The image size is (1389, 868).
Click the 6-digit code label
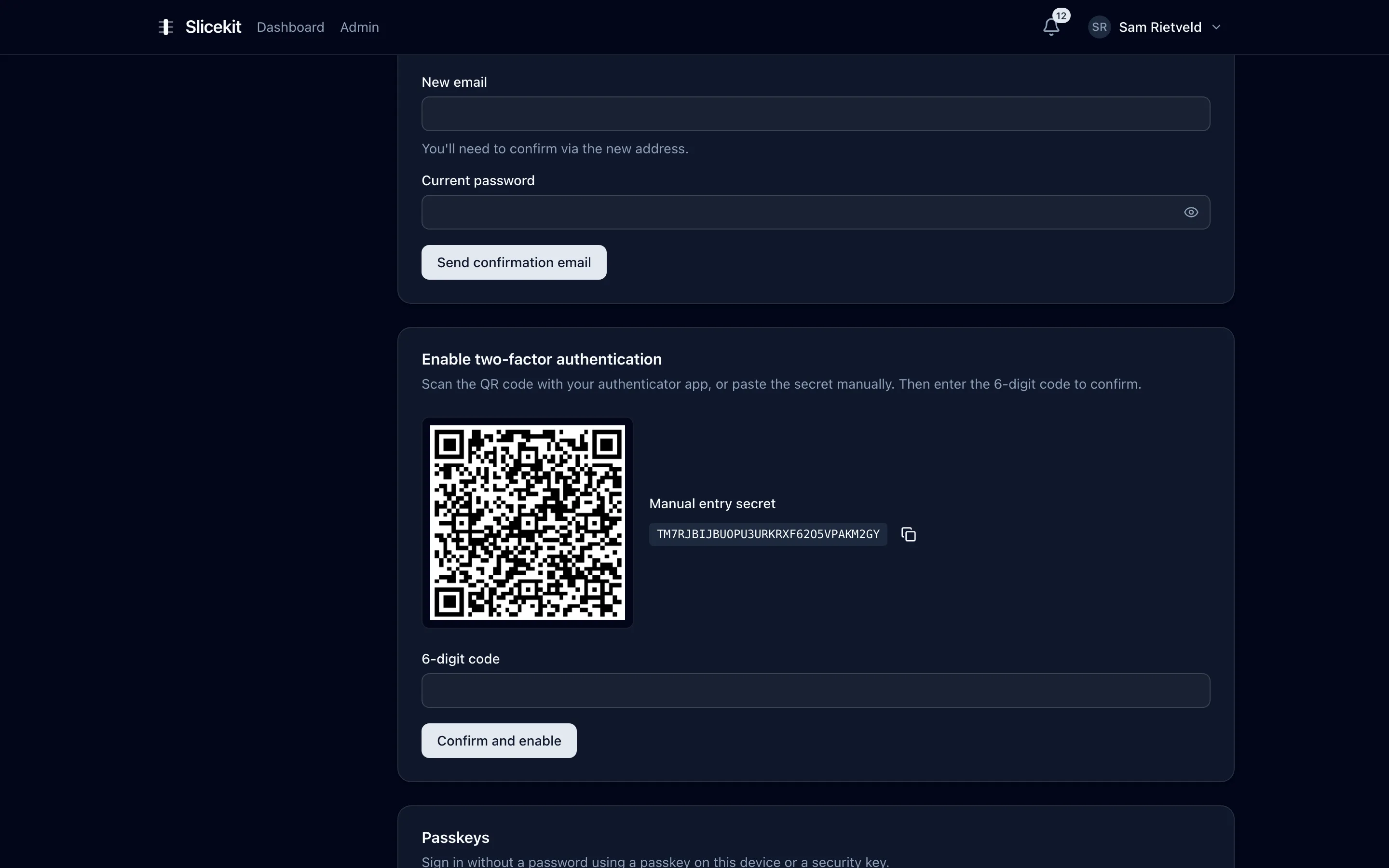pos(460,658)
